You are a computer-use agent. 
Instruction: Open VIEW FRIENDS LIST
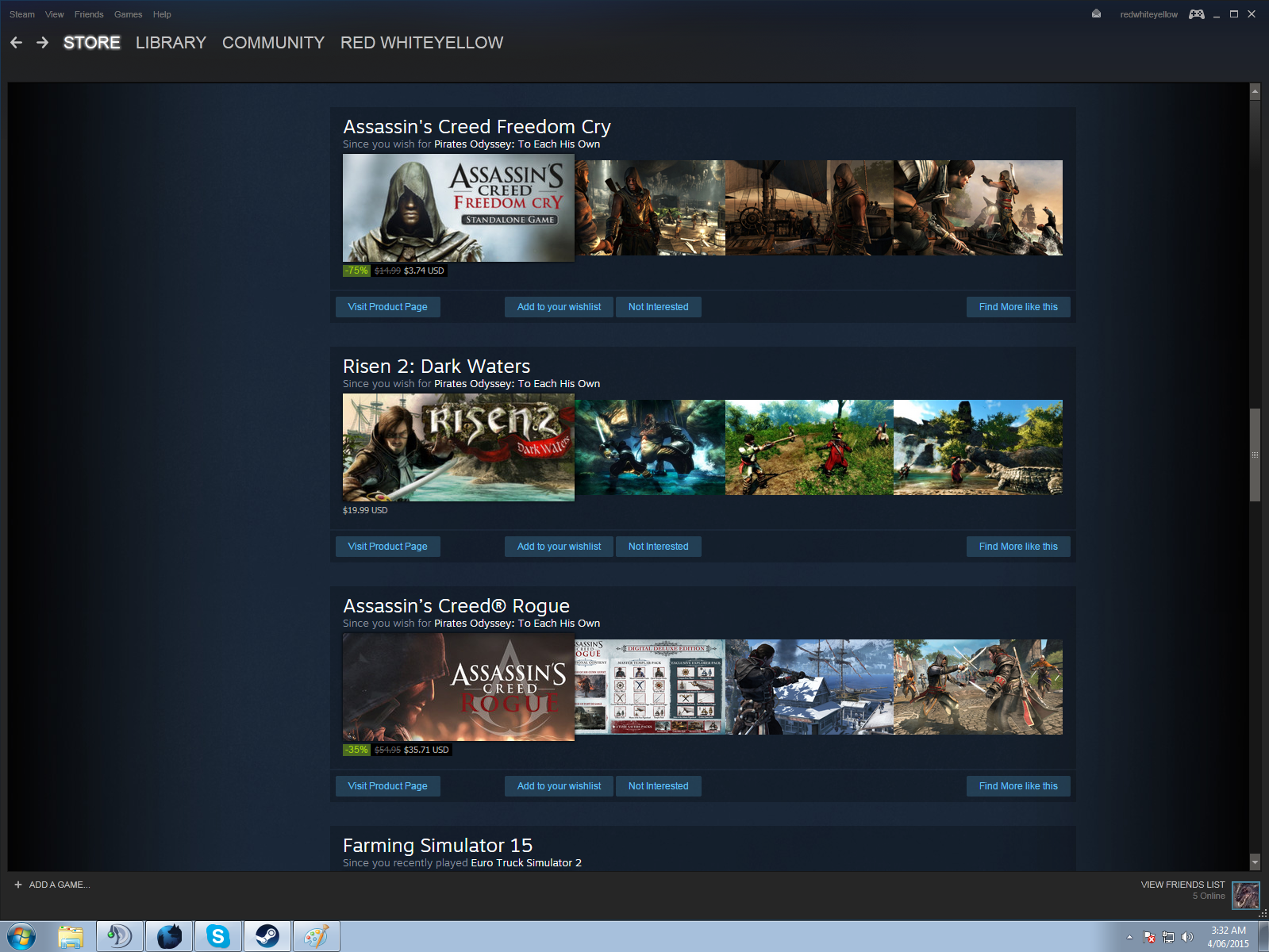(x=1182, y=885)
